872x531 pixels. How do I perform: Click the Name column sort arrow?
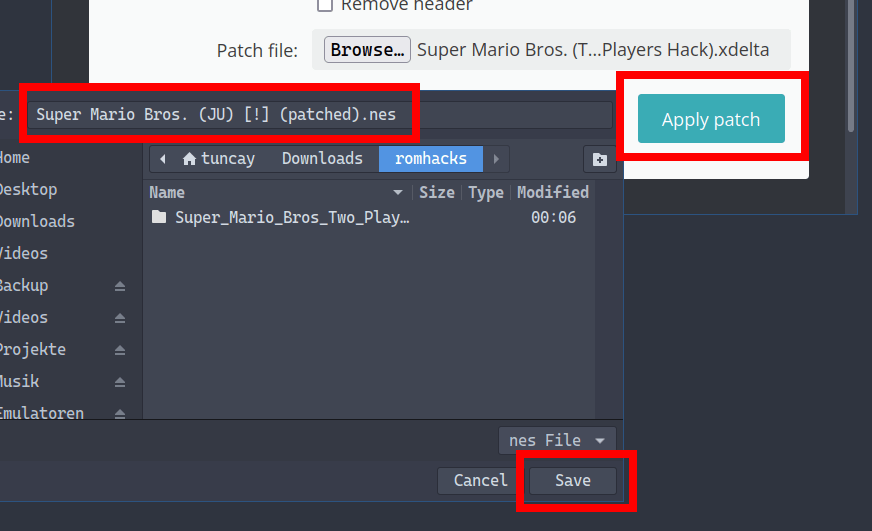(398, 192)
